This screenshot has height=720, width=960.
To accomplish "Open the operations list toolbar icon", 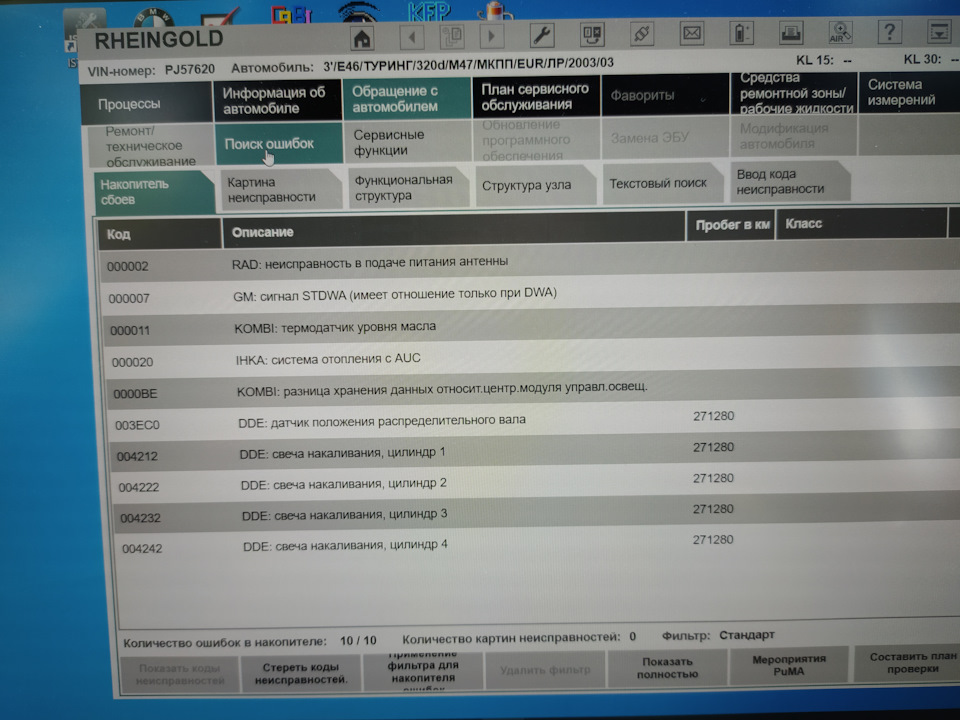I will [x=592, y=34].
